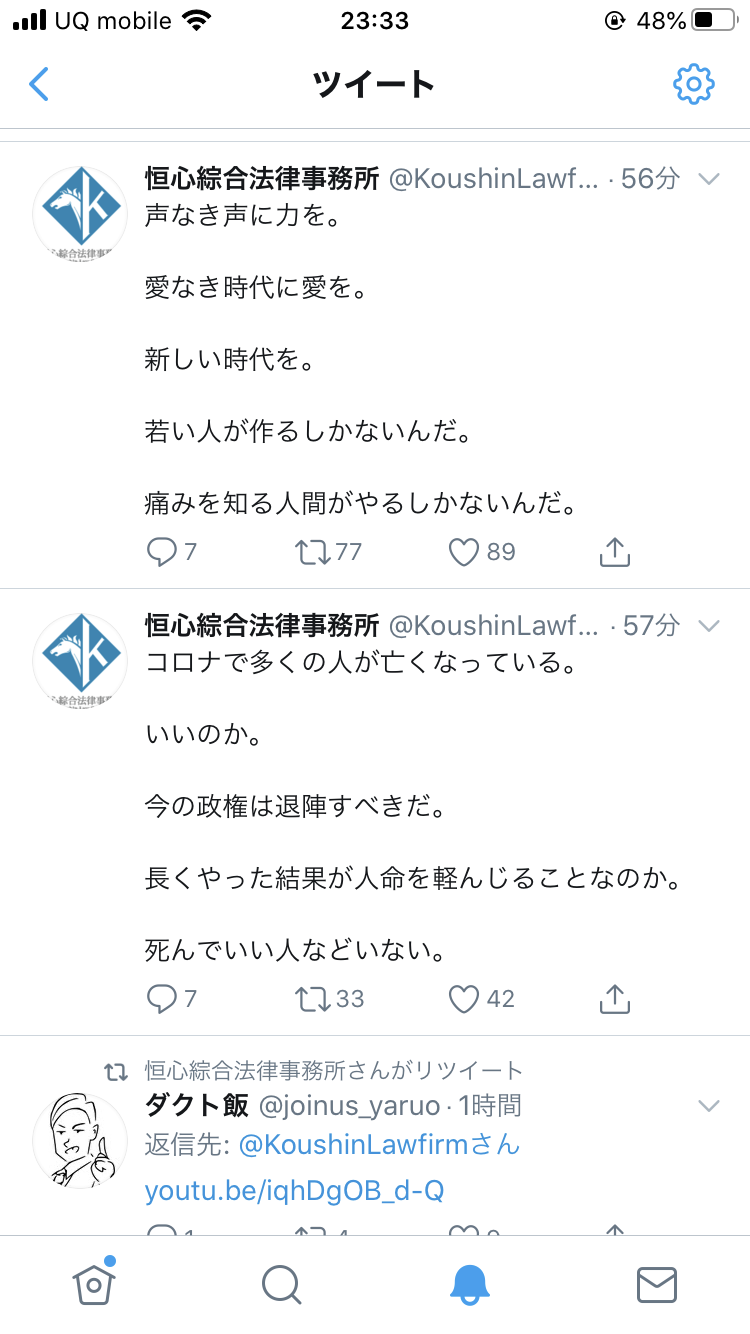This screenshot has height=1334, width=750.
Task: Expand options for the 57分 tweet
Action: [708, 626]
